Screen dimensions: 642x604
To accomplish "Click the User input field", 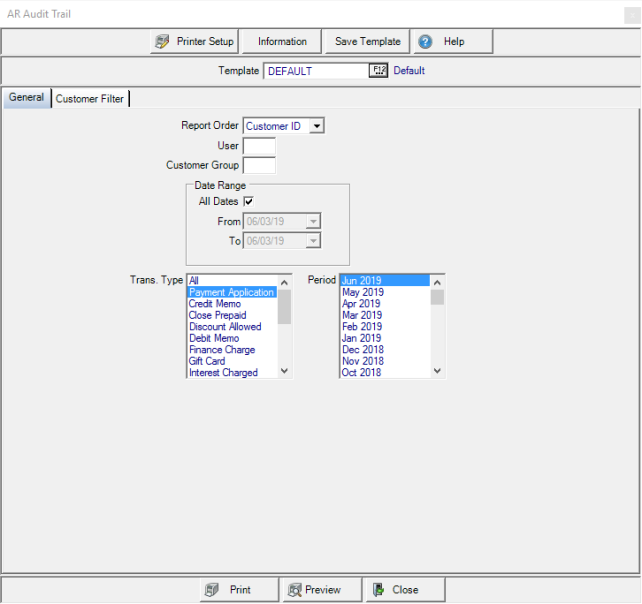I will [x=259, y=146].
